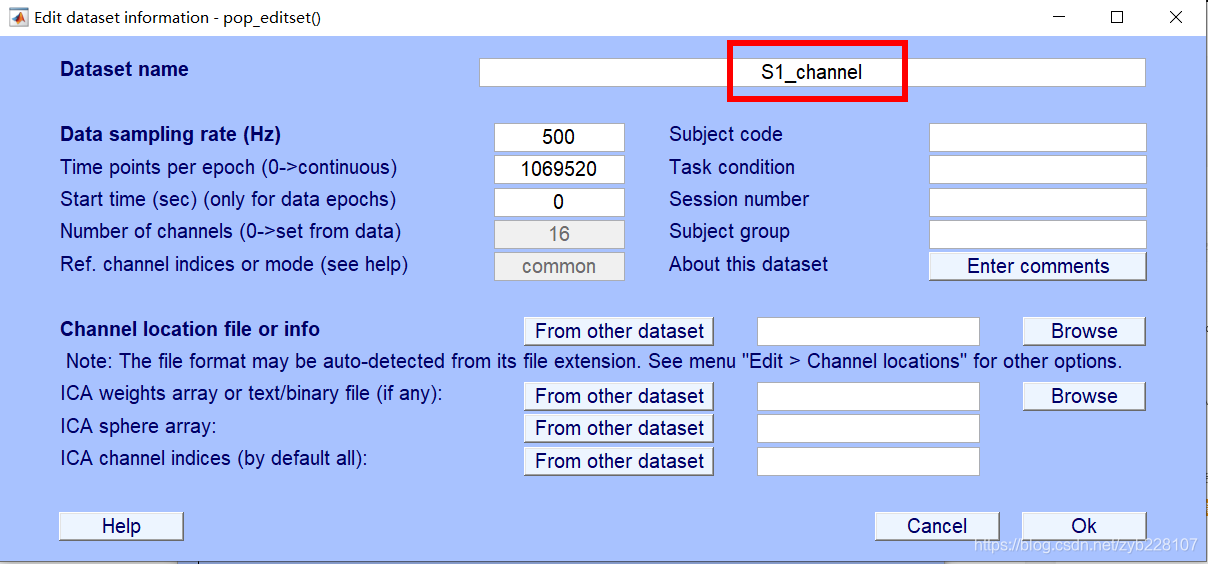Select the Time points per epoch field
The height and width of the screenshot is (564, 1208).
(x=559, y=169)
